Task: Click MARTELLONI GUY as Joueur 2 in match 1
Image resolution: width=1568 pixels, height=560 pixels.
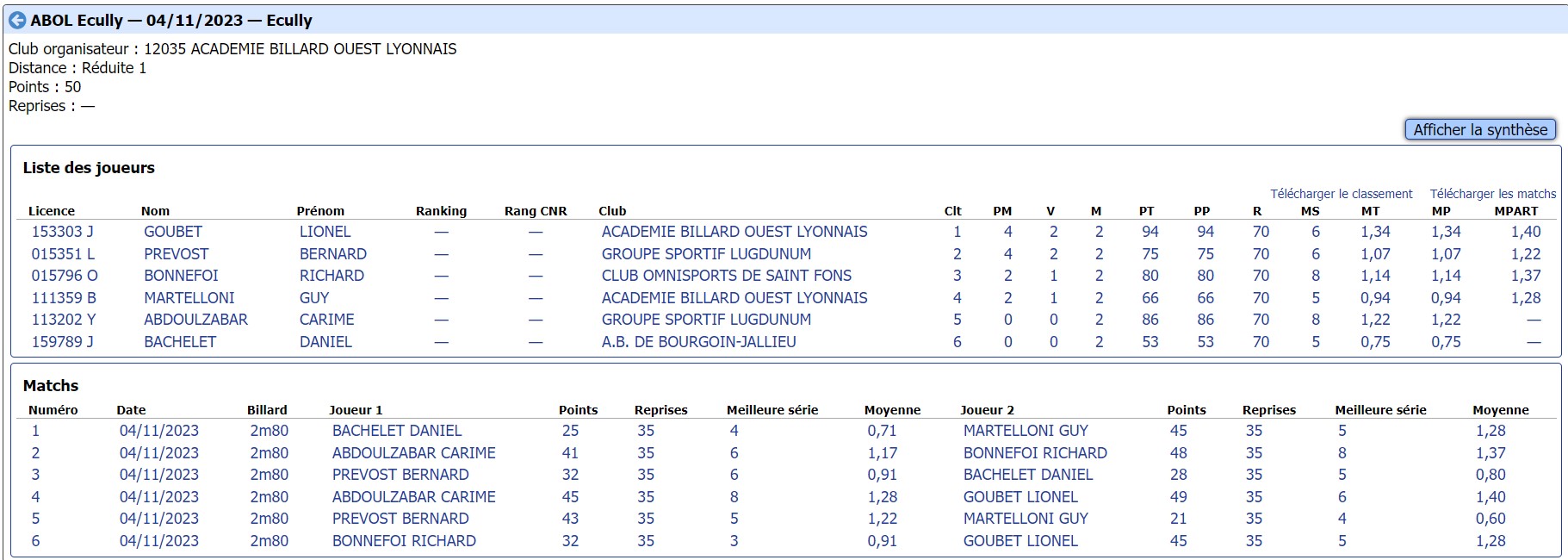Action: pyautogui.click(x=1026, y=431)
